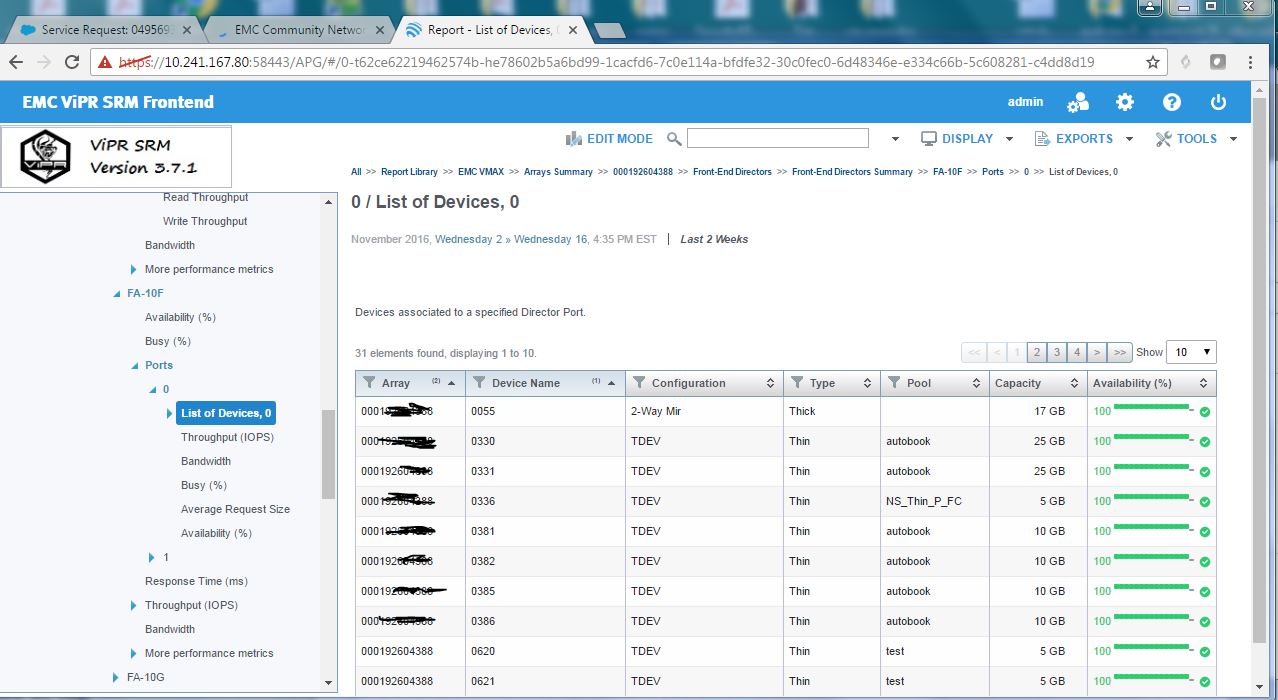Screen dimensions: 1278x700
Task: Sort the Capacity column with its arrows
Action: click(1074, 383)
